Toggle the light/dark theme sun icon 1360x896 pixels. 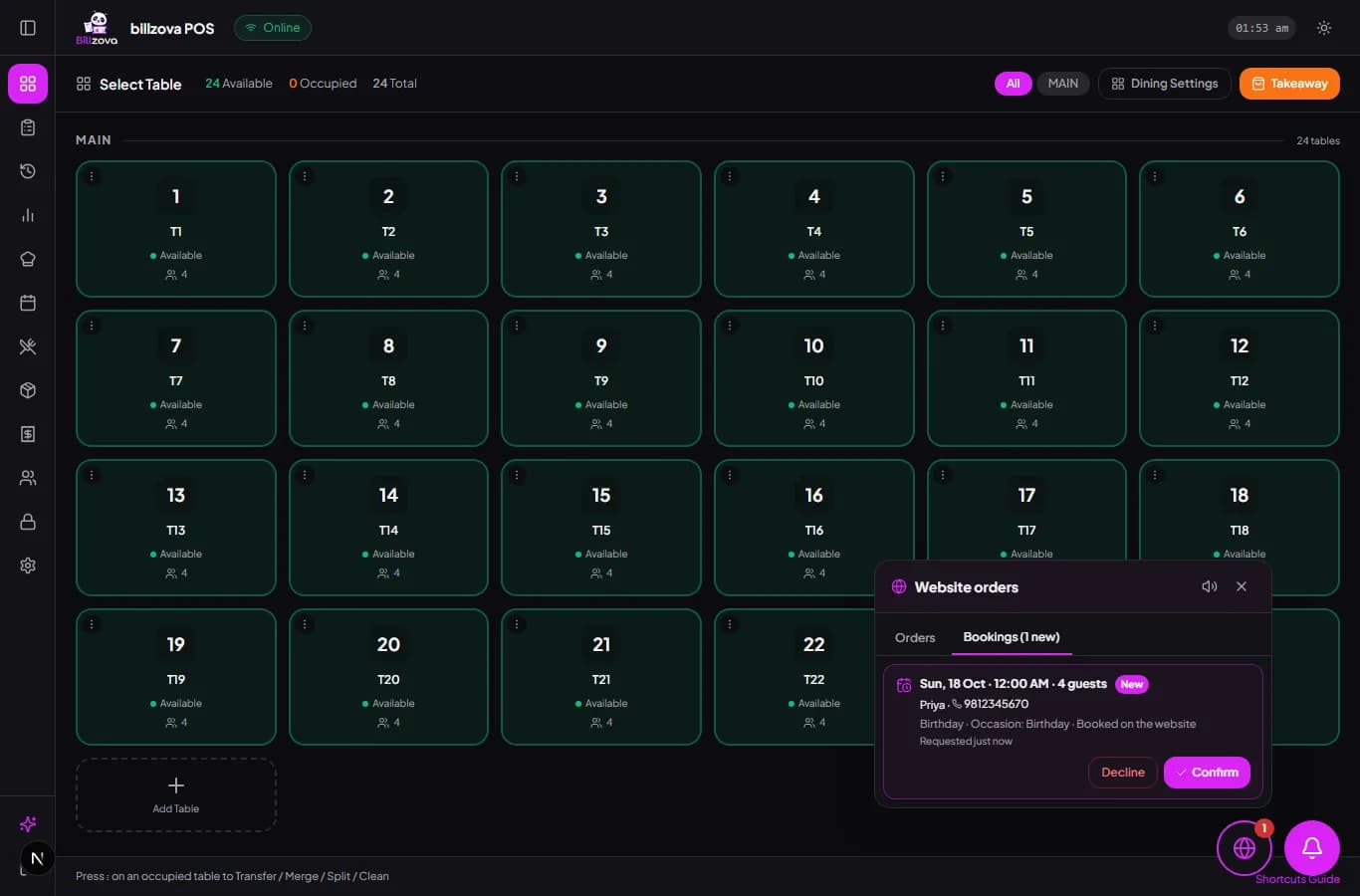click(1324, 28)
